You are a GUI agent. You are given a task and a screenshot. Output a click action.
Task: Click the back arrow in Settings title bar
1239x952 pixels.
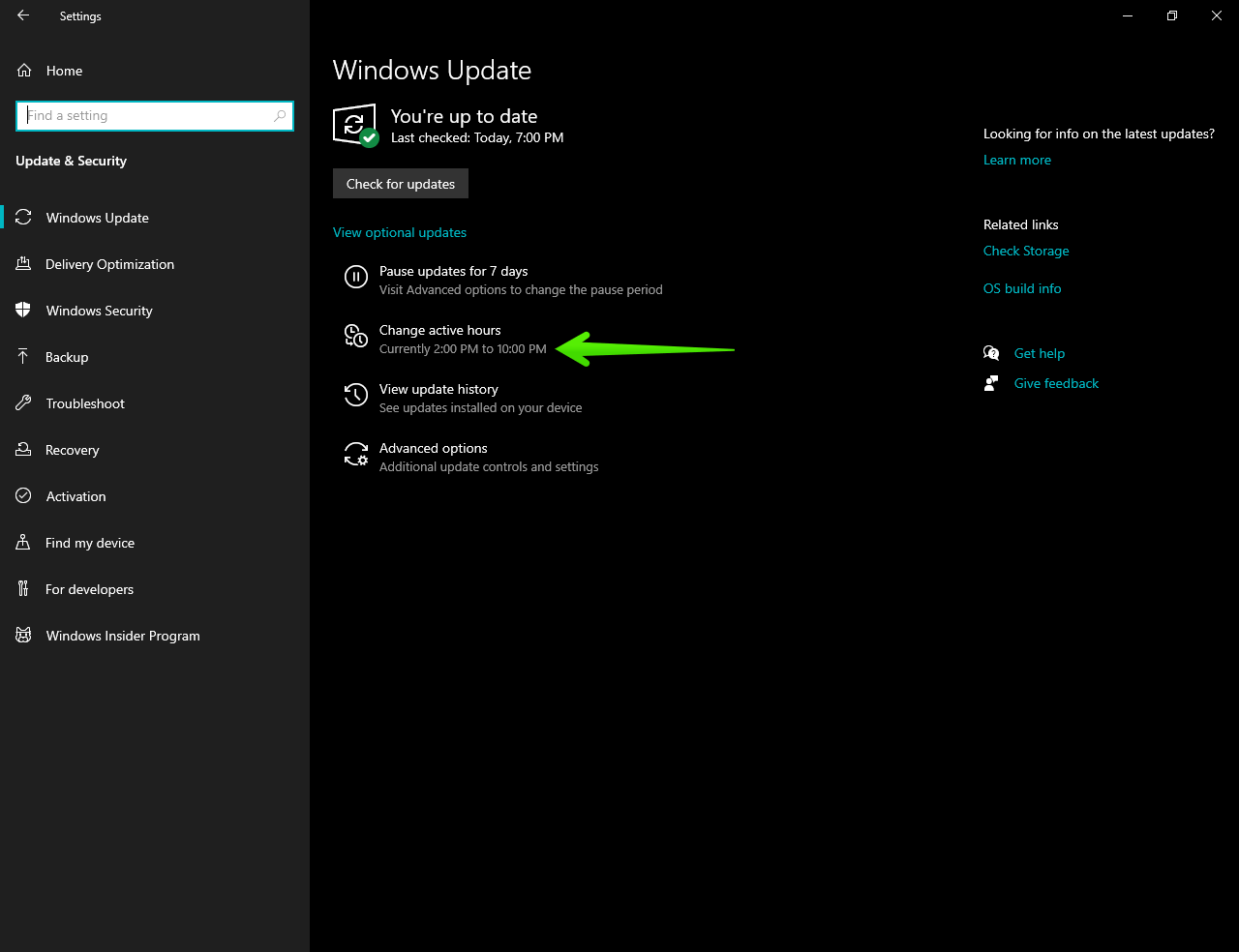click(23, 15)
